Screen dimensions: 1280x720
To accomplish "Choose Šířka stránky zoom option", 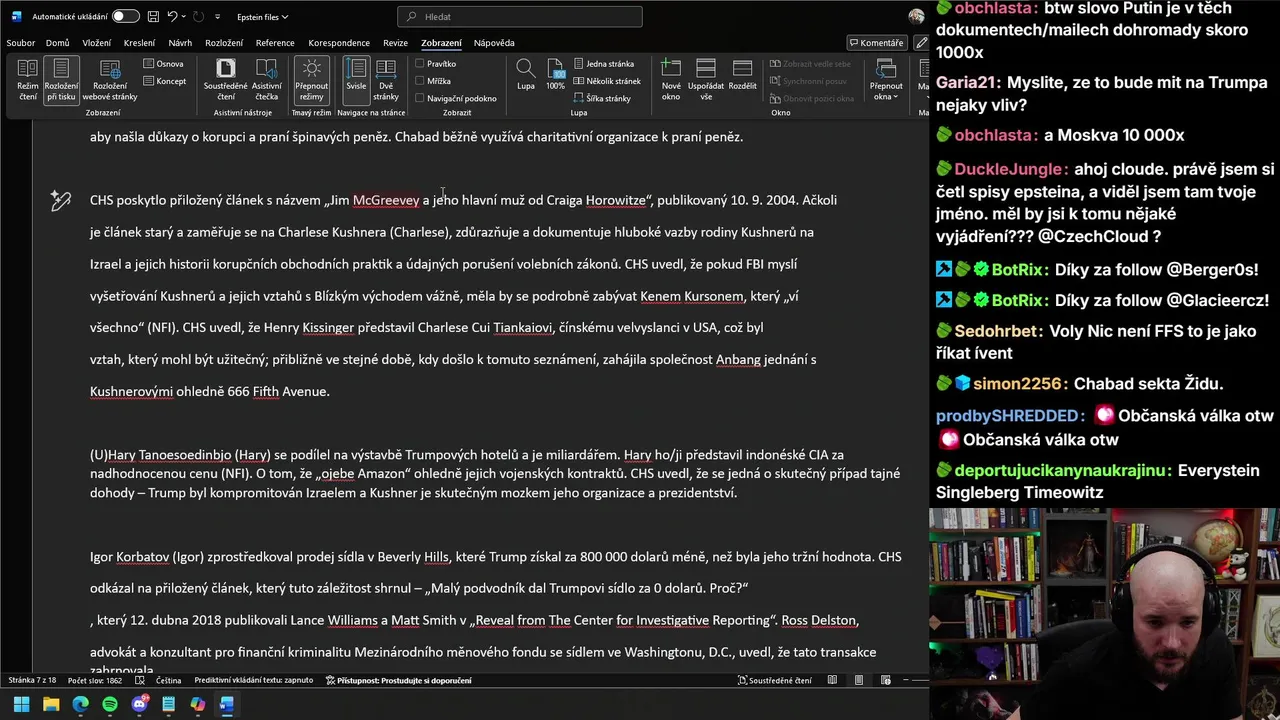I will coord(602,99).
